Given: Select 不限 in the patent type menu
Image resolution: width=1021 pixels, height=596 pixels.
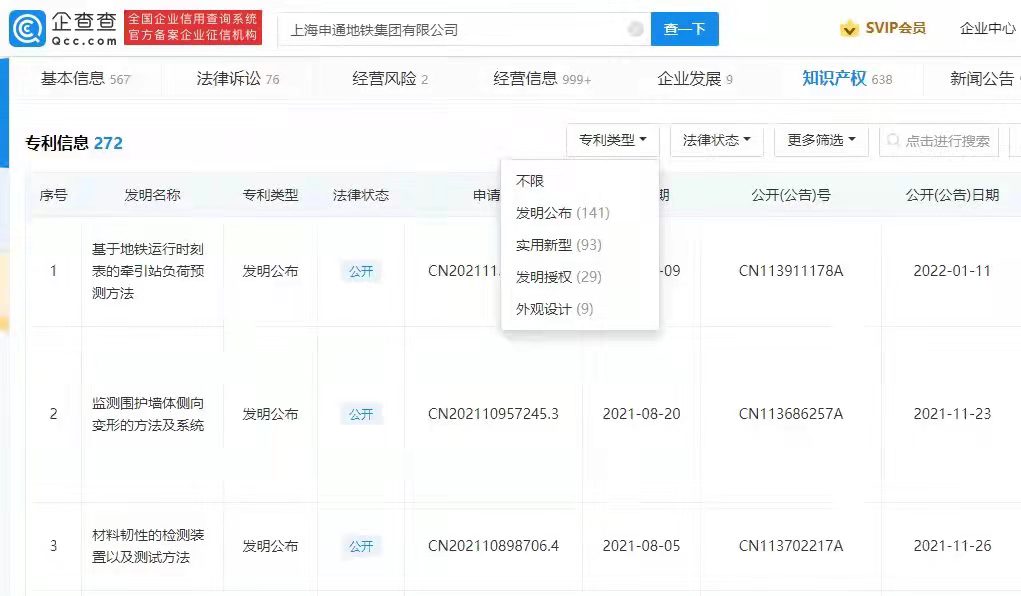Looking at the screenshot, I should (x=530, y=181).
